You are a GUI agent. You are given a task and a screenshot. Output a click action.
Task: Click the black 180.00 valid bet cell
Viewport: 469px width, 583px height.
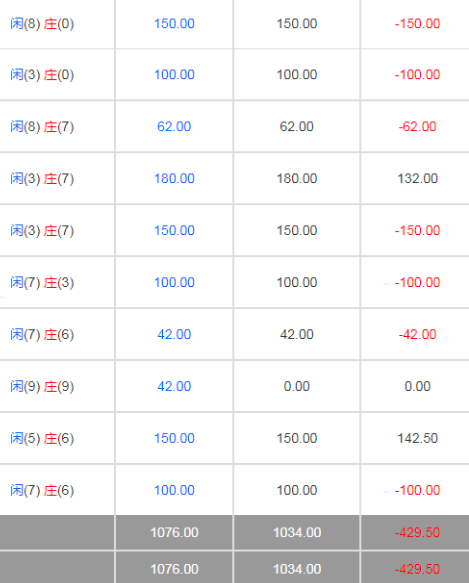[x=296, y=178]
